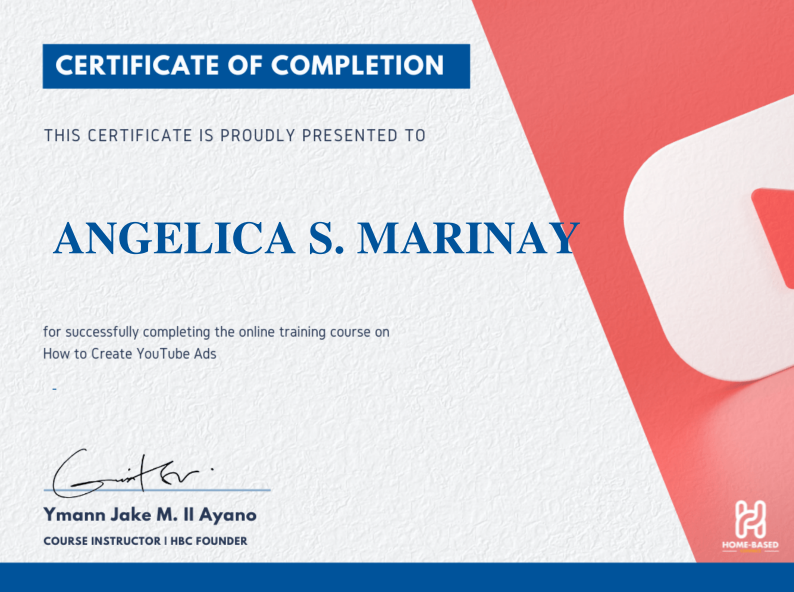Click the handwritten signature above the name

(x=133, y=473)
